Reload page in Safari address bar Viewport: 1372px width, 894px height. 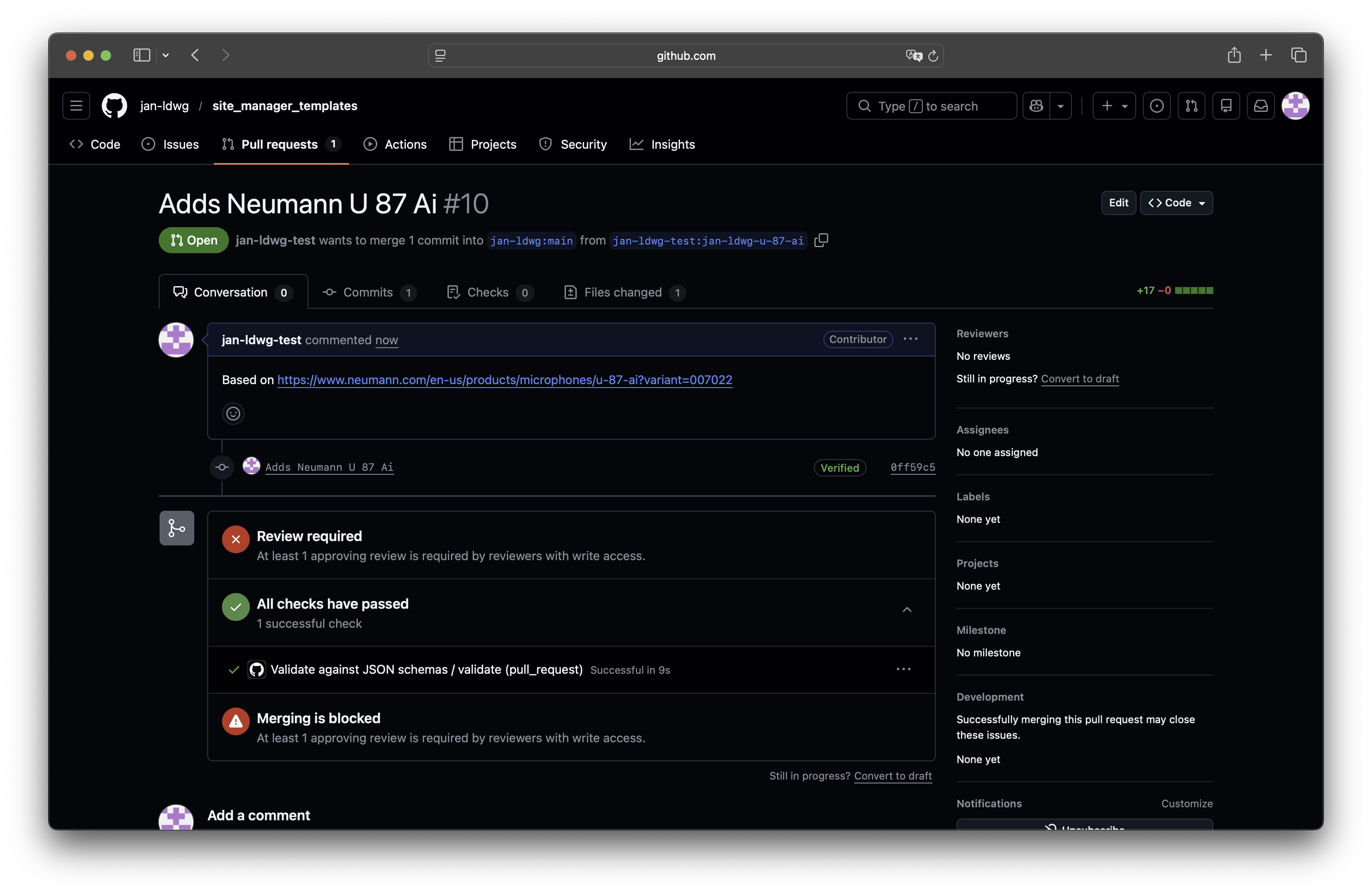[x=933, y=56]
